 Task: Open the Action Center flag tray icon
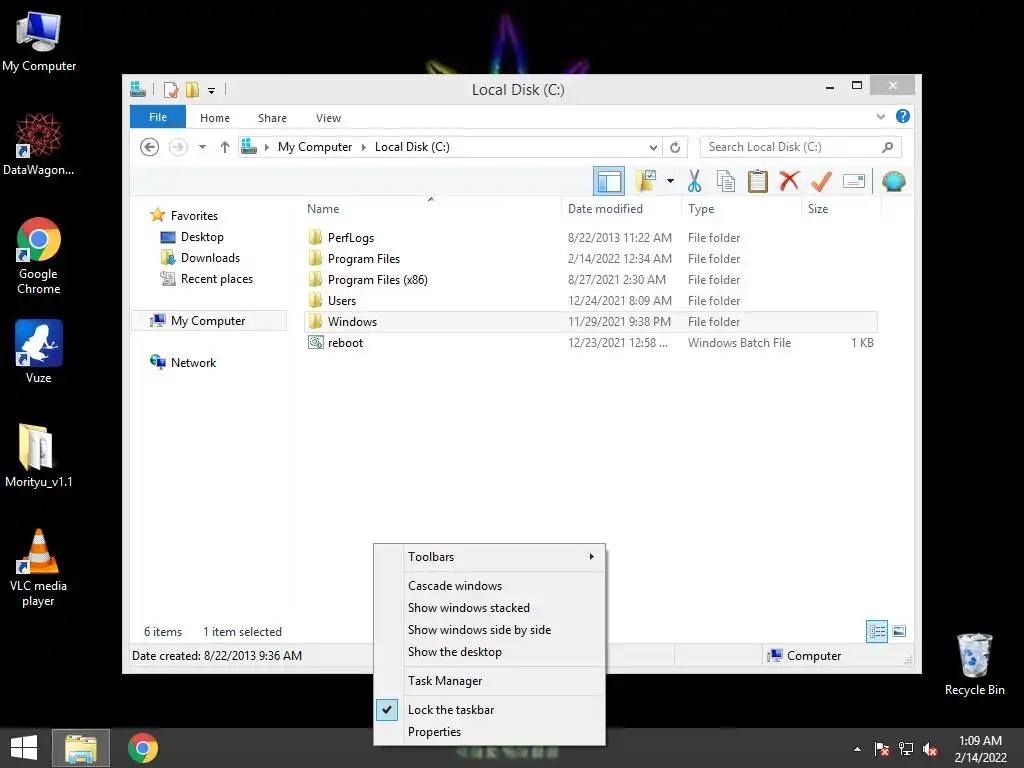(x=881, y=749)
